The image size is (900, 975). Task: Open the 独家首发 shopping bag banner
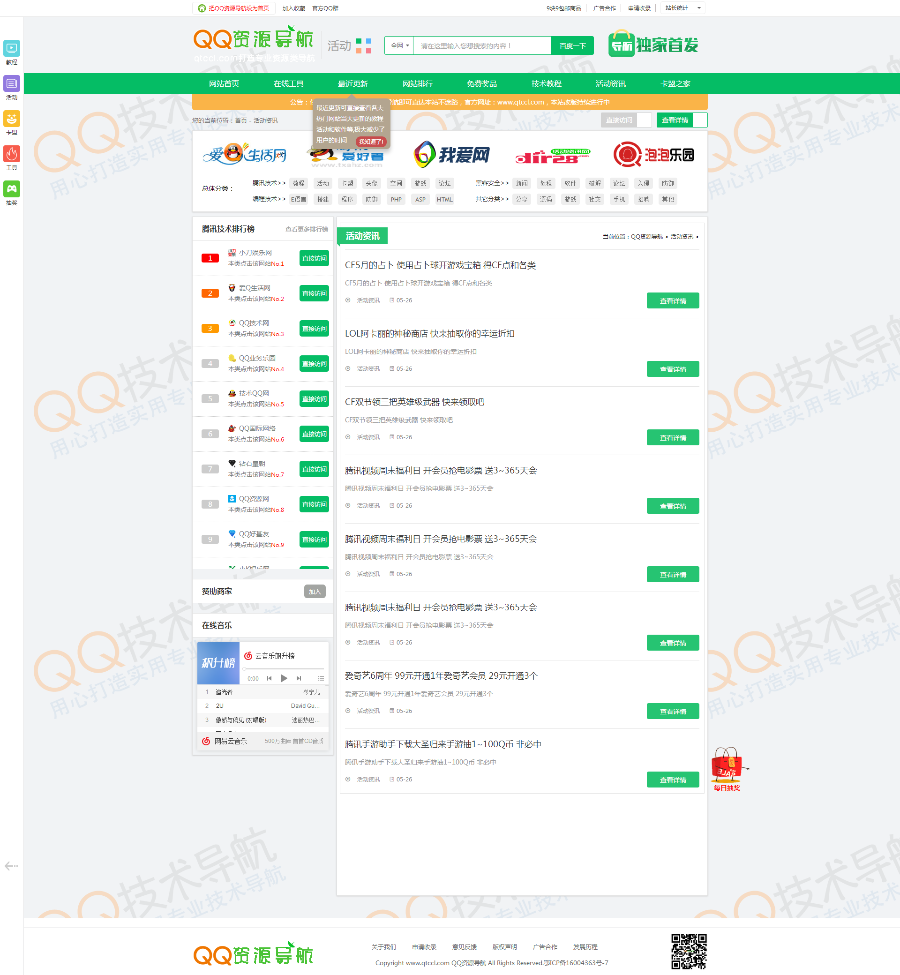[653, 44]
